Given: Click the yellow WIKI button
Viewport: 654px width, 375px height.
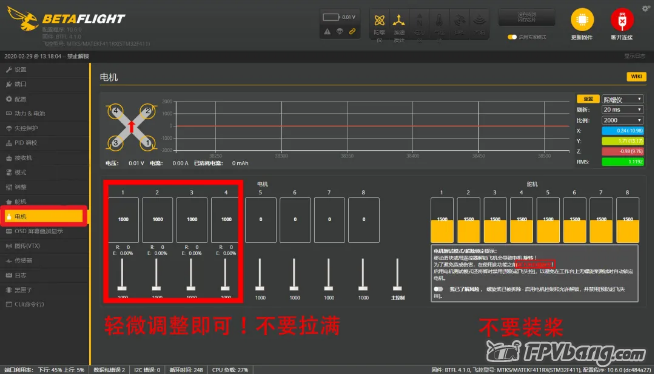Looking at the screenshot, I should [x=636, y=76].
